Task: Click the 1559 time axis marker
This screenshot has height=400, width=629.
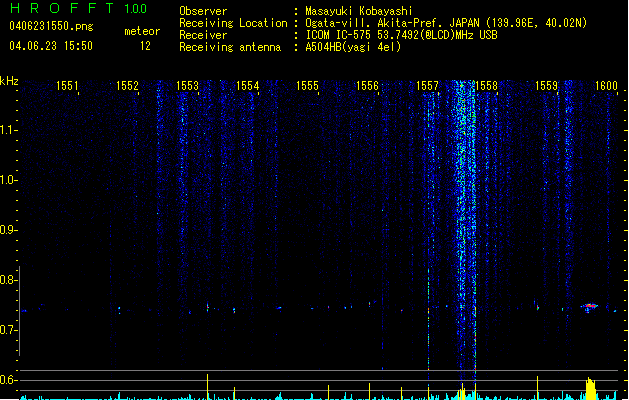Action: click(546, 86)
